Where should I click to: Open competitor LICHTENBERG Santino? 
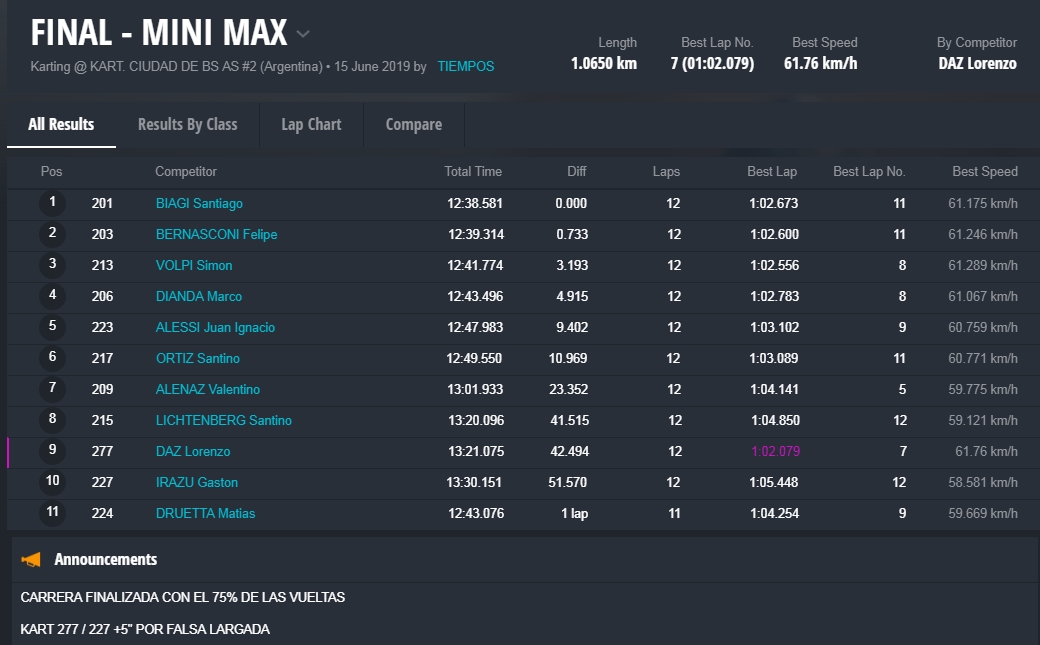pos(224,420)
